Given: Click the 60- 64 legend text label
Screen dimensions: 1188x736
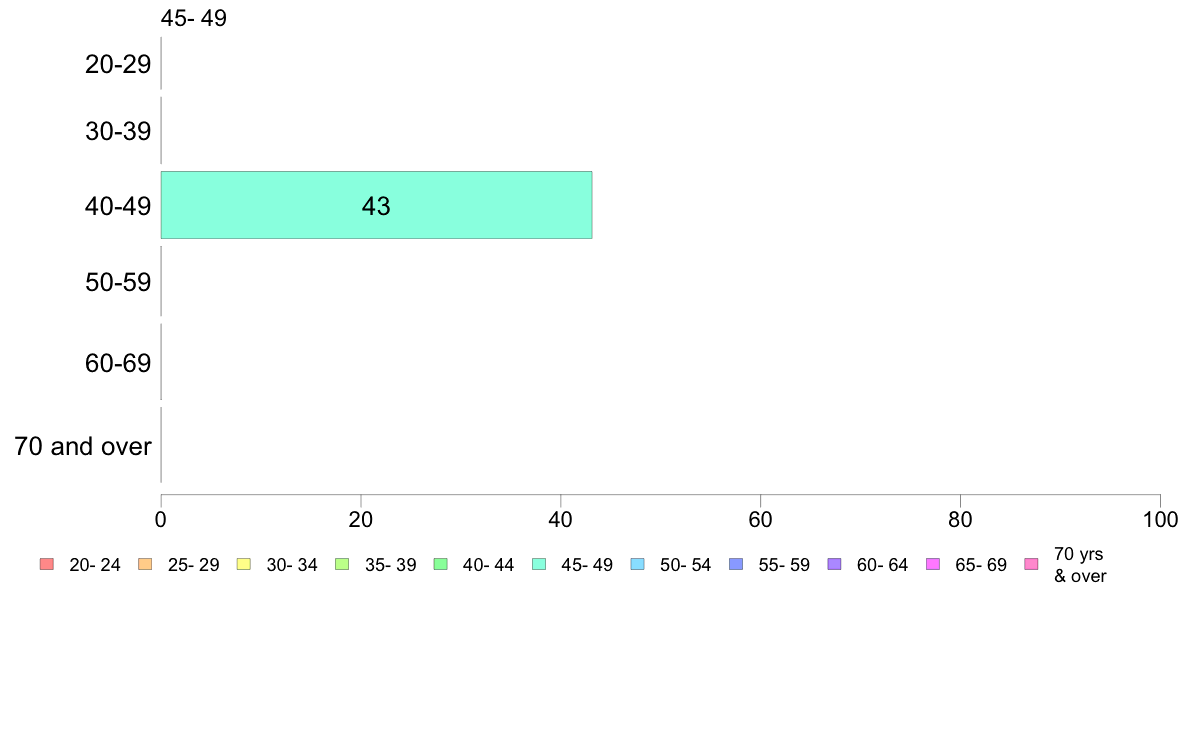Looking at the screenshot, I should (882, 565).
